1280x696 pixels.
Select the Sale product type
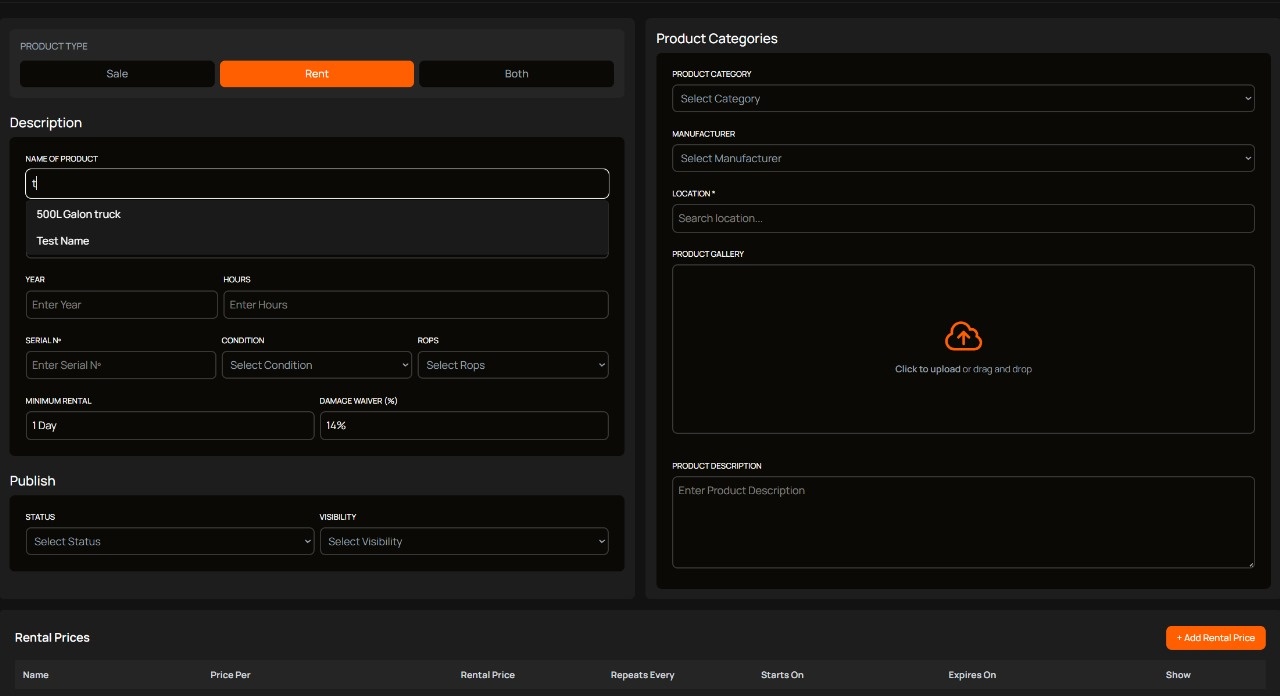tap(117, 74)
